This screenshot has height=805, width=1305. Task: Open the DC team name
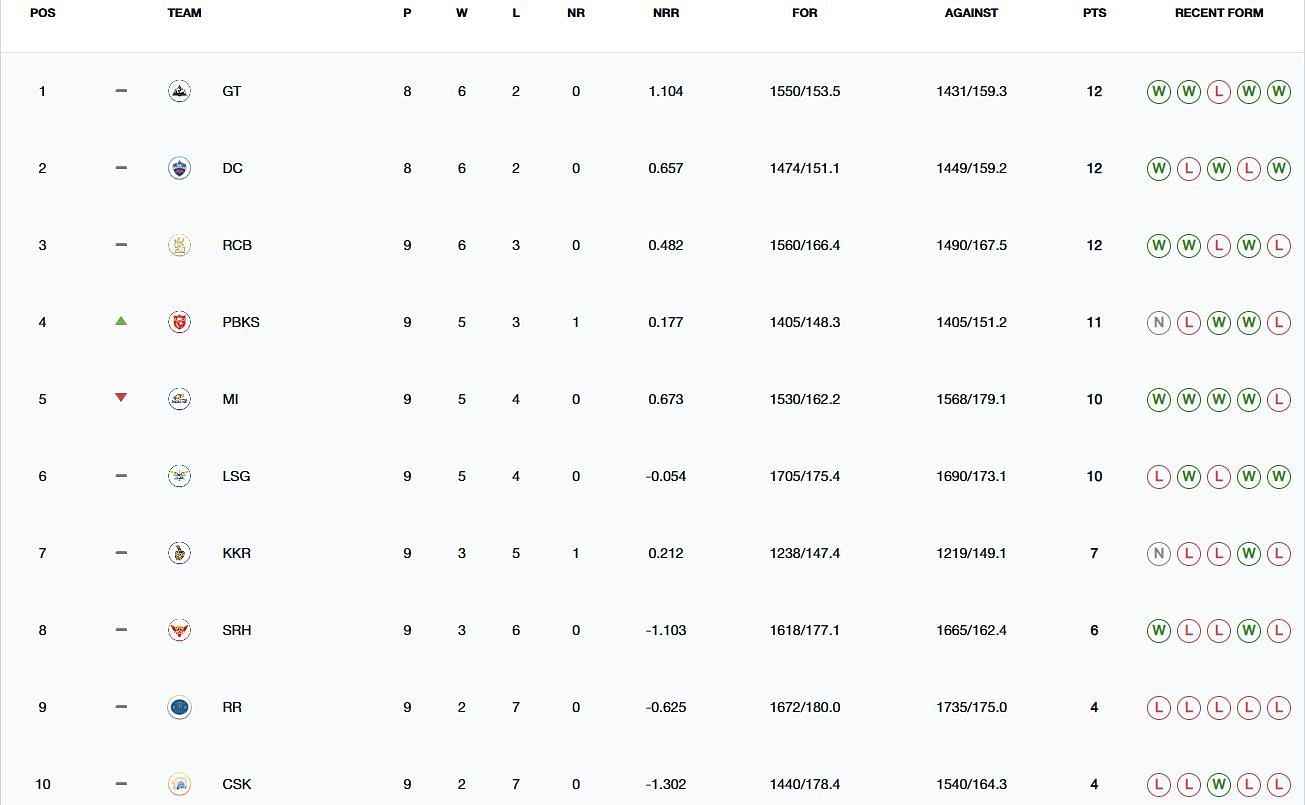click(232, 168)
